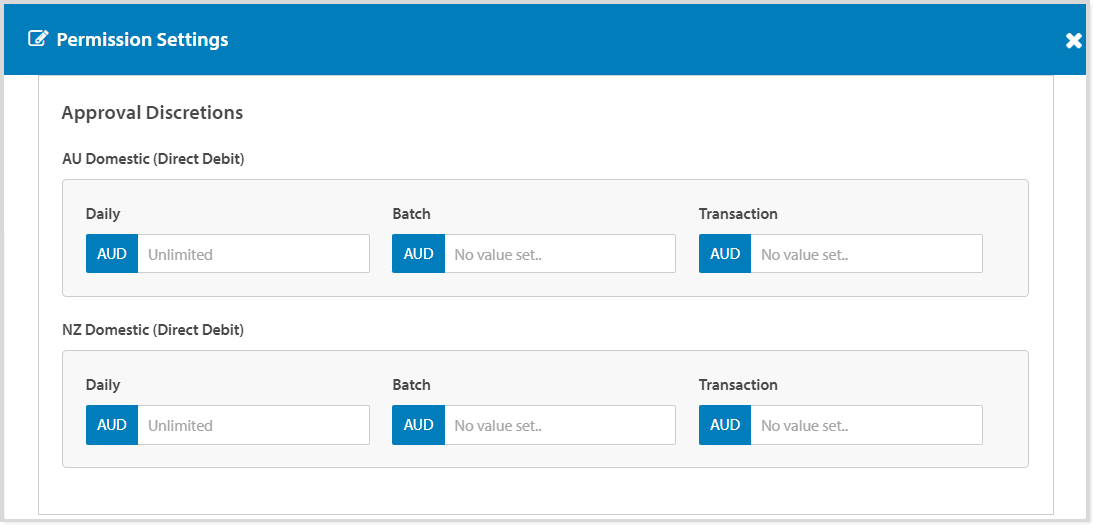This screenshot has width=1096, height=528.
Task: Click the Permission Settings title text
Action: click(x=142, y=40)
